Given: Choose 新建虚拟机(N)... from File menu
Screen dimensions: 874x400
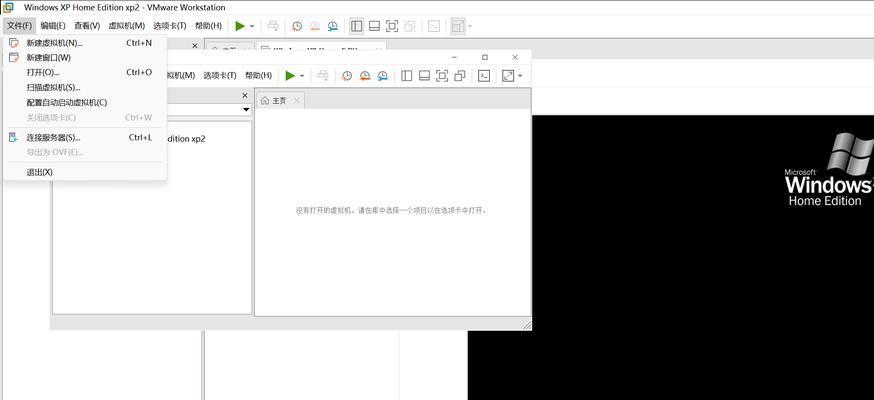Looking at the screenshot, I should tap(85, 43).
